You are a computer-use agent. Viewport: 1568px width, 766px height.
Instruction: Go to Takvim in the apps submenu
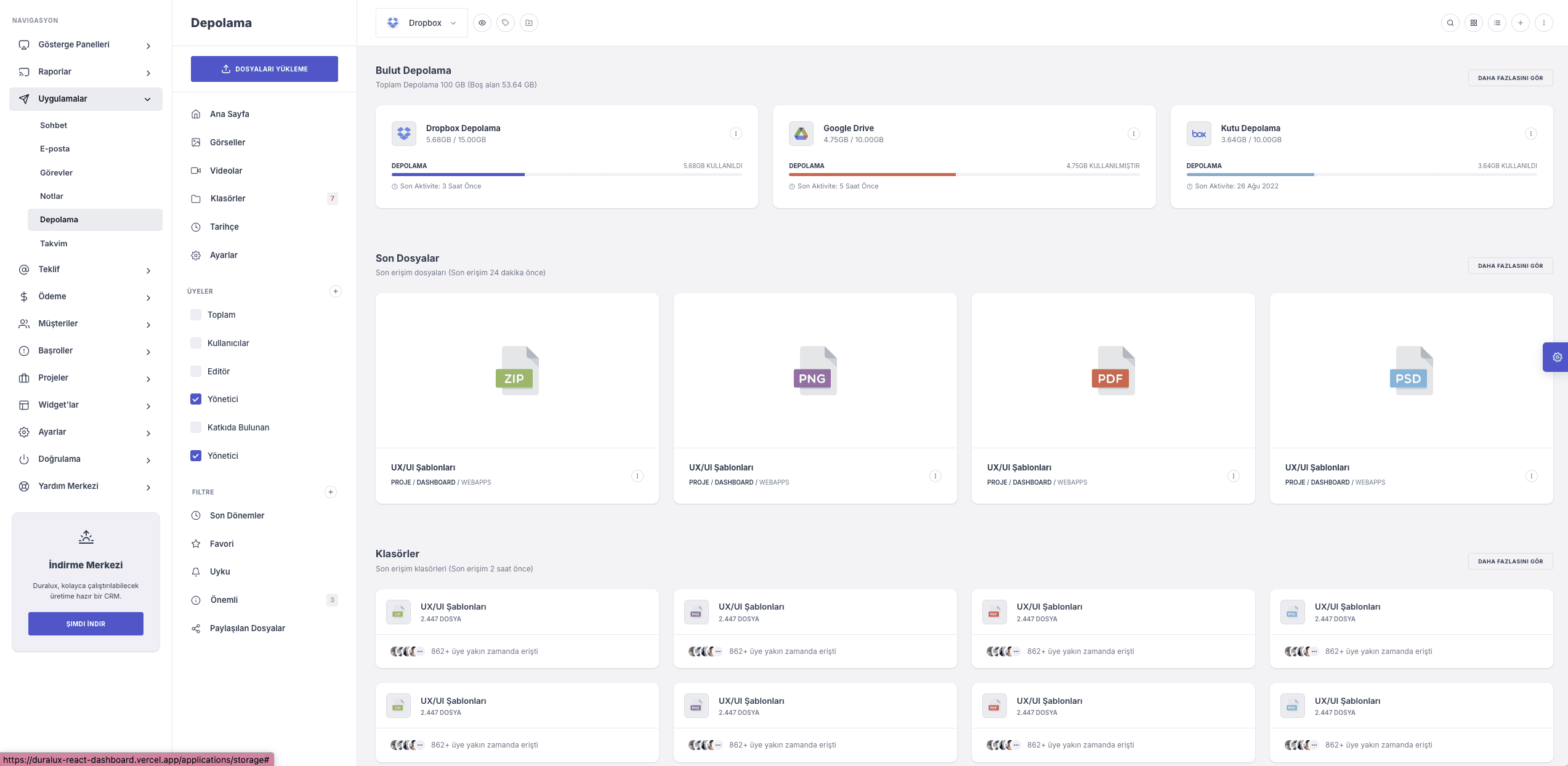[54, 243]
